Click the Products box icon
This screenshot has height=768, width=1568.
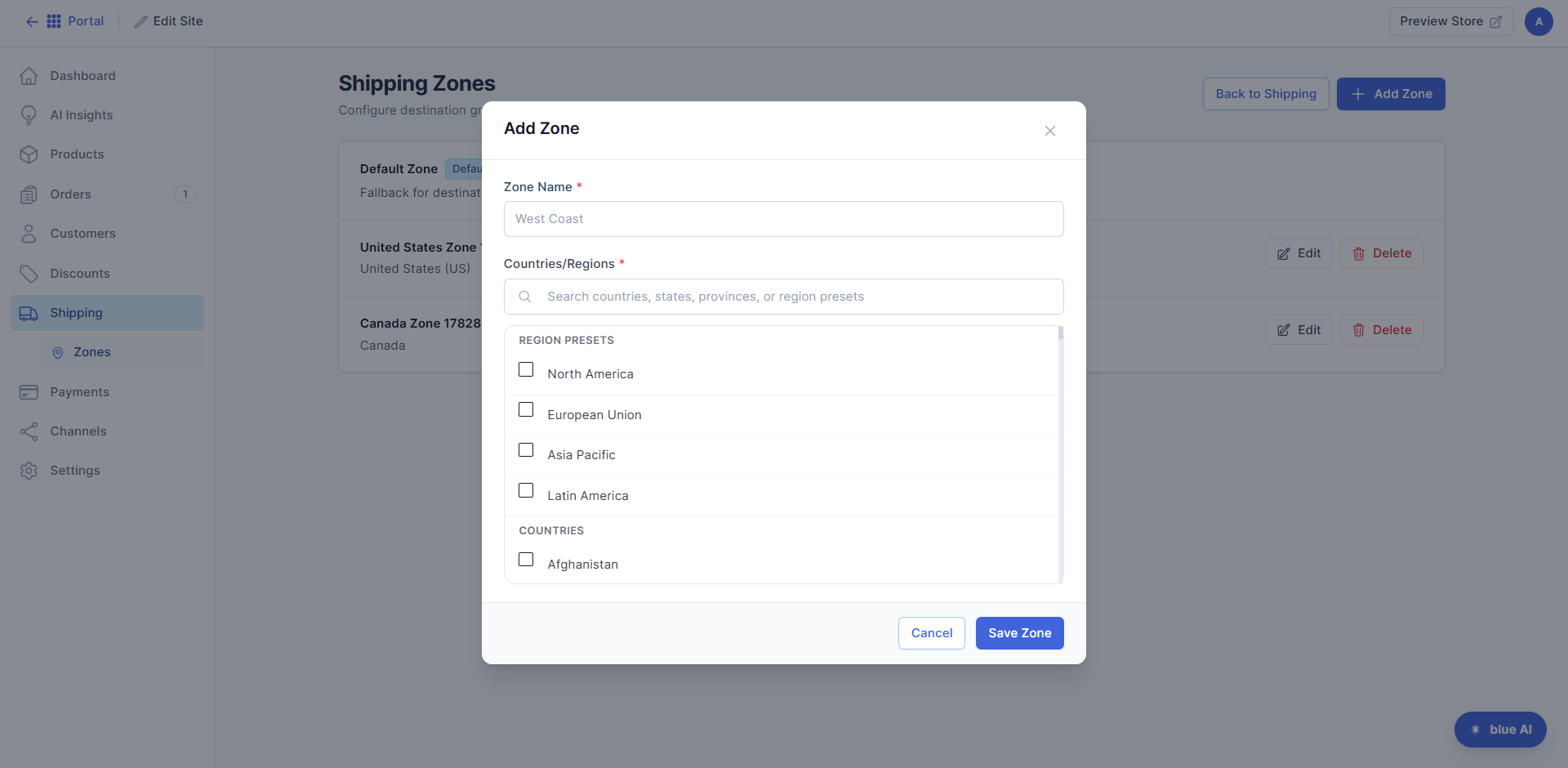tap(29, 154)
